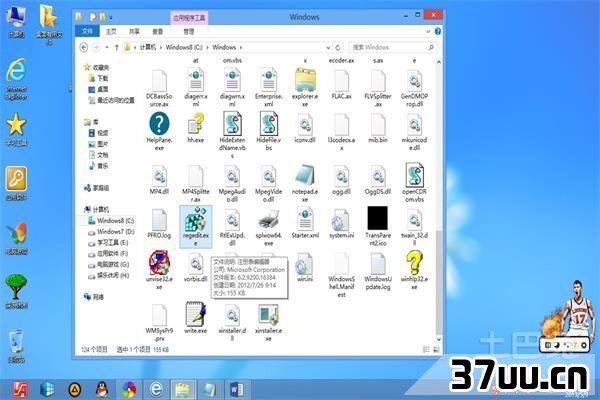Select the openCDROM.vbs script icon
The width and height of the screenshot is (600, 400).
point(414,175)
